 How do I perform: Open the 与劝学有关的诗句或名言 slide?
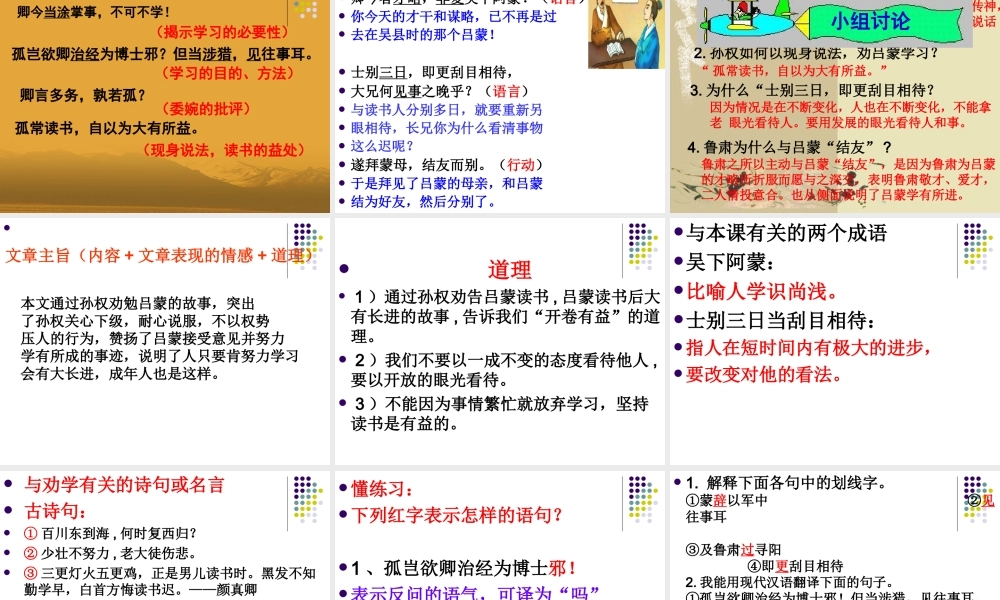click(x=165, y=536)
